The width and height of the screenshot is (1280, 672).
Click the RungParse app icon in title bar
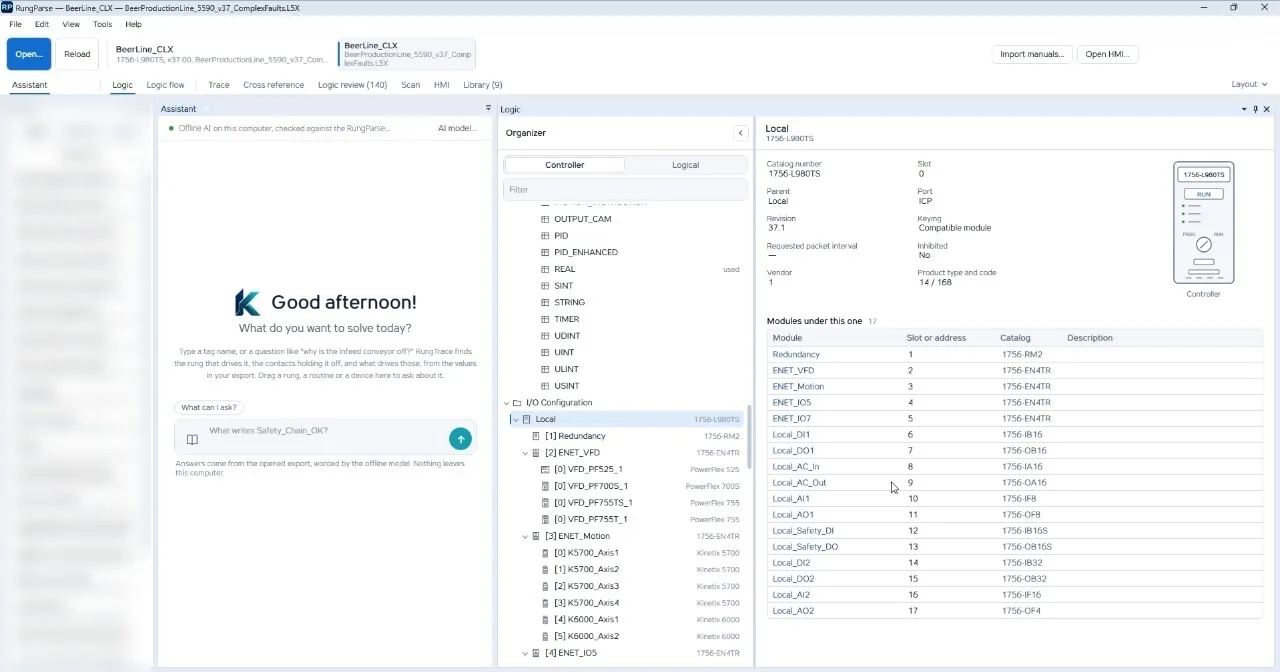pyautogui.click(x=7, y=7)
